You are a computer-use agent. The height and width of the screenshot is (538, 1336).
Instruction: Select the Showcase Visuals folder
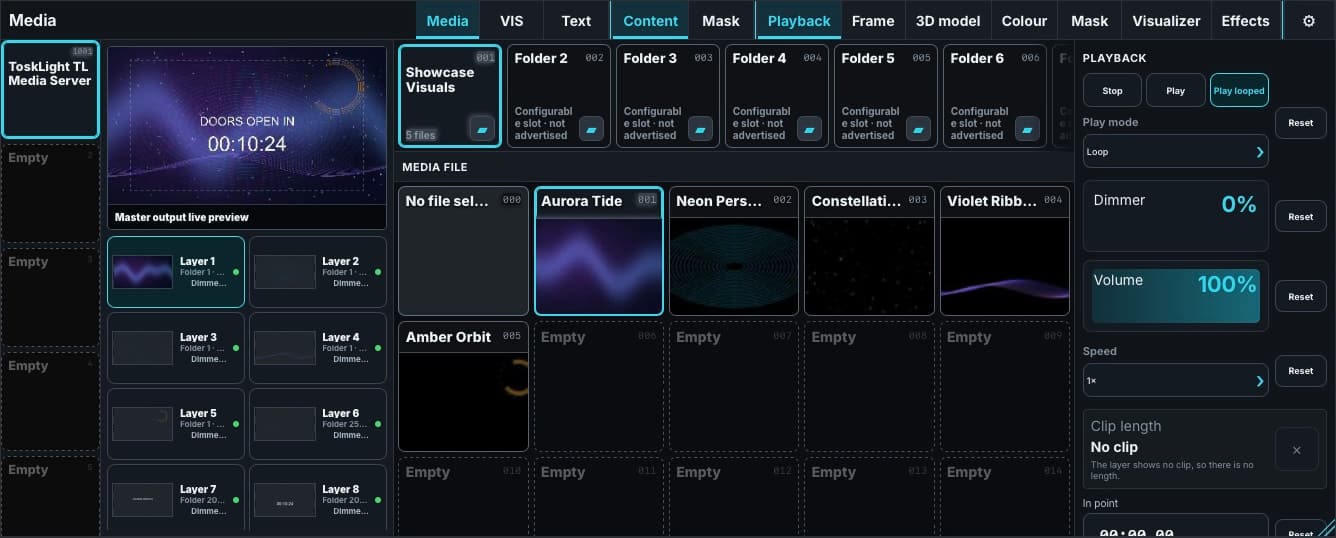click(450, 96)
